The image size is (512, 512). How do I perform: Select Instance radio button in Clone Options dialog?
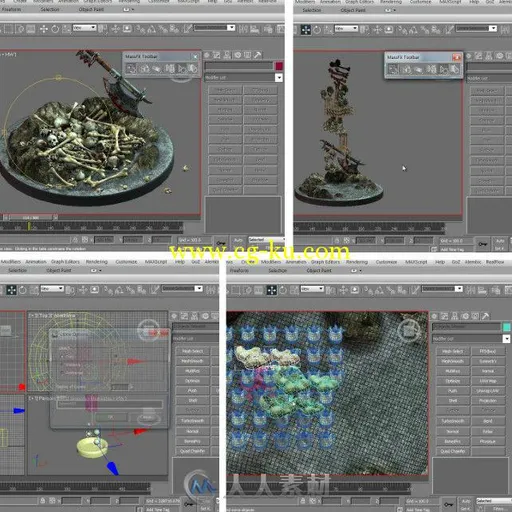point(62,365)
